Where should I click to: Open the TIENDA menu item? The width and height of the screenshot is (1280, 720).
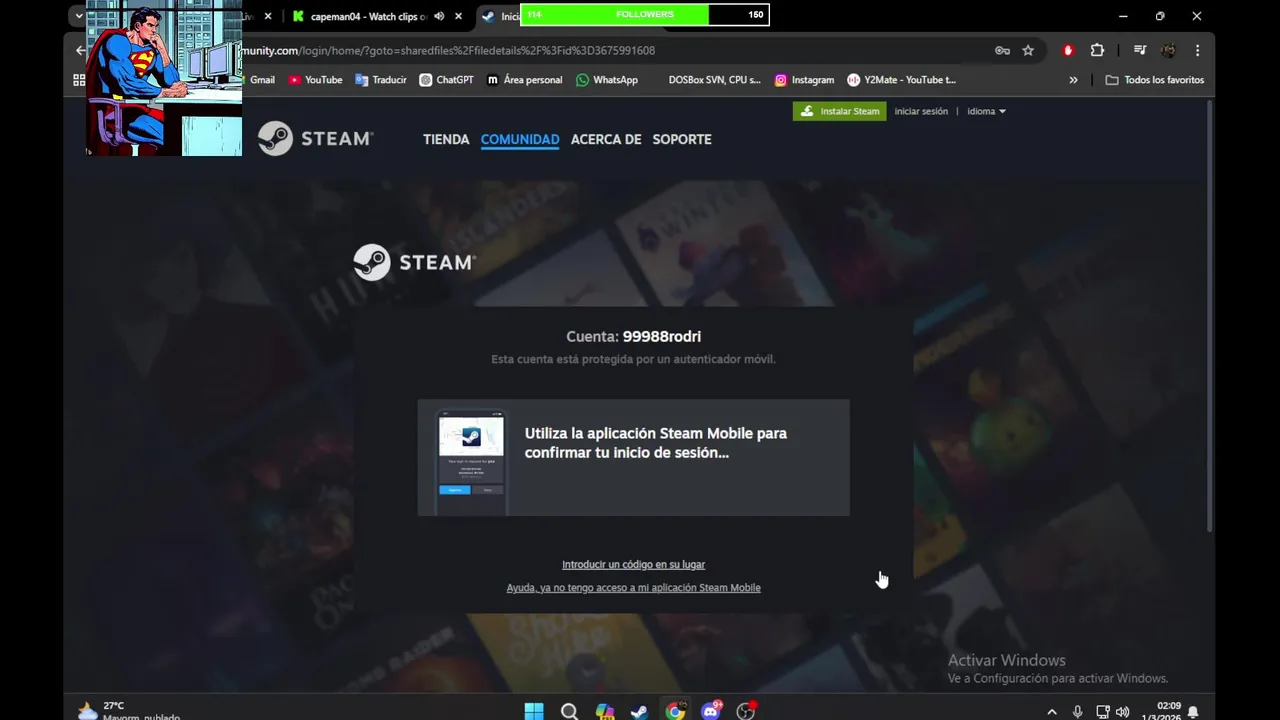click(x=446, y=139)
